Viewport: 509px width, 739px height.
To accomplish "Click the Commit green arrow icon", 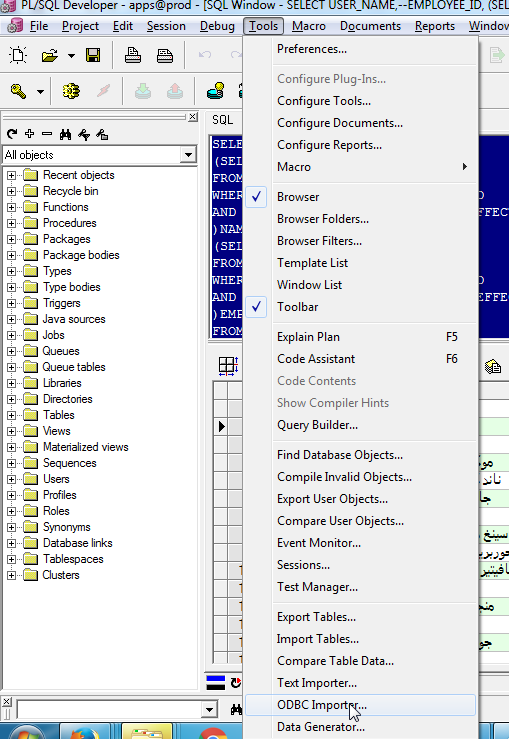I will pos(143,91).
